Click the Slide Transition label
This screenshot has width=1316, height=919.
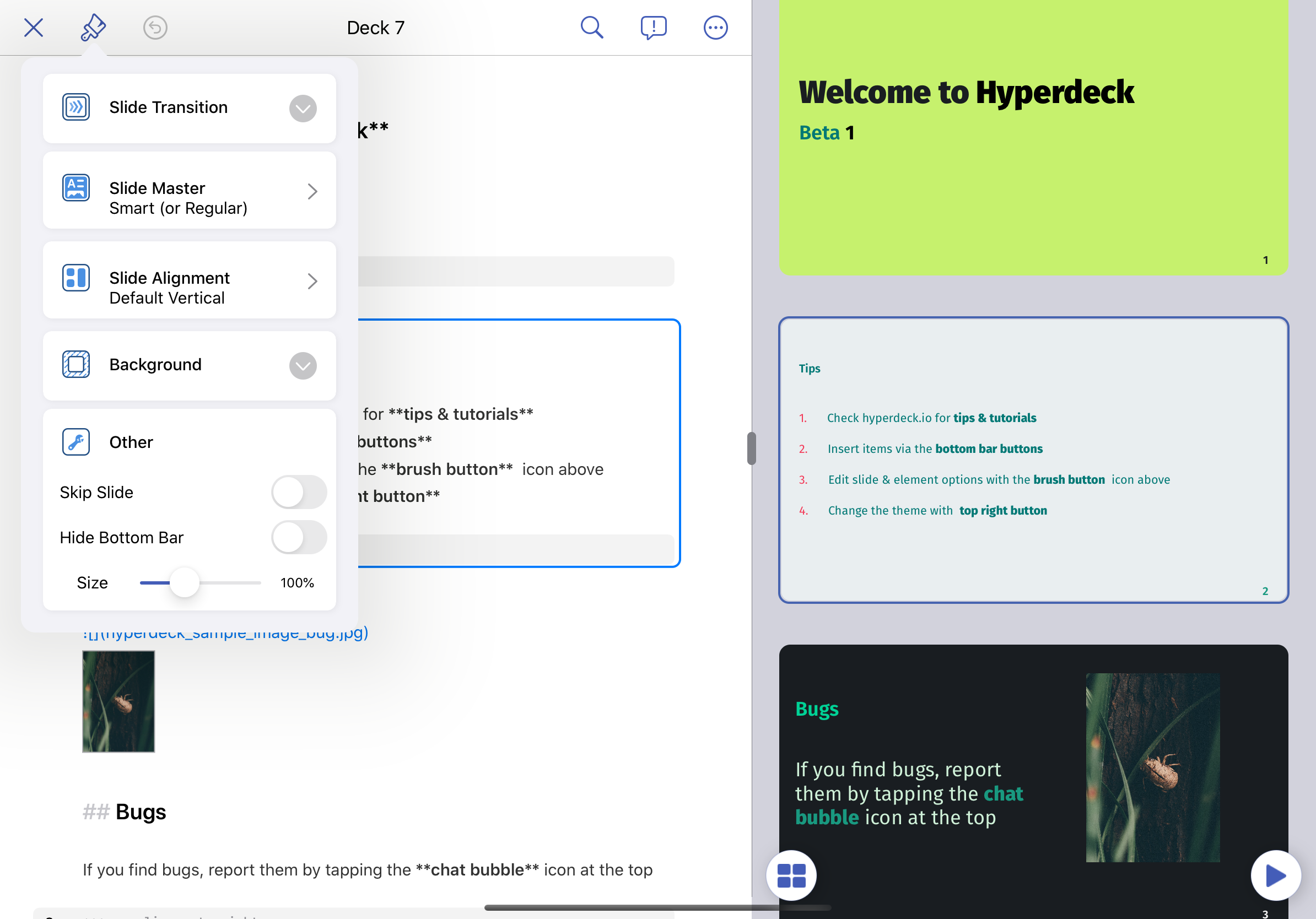coord(169,107)
